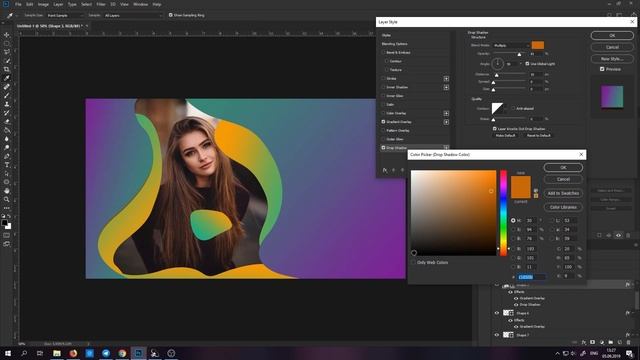Image resolution: width=640 pixels, height=360 pixels.
Task: Click OK in the Color Picker
Action: tap(563, 167)
